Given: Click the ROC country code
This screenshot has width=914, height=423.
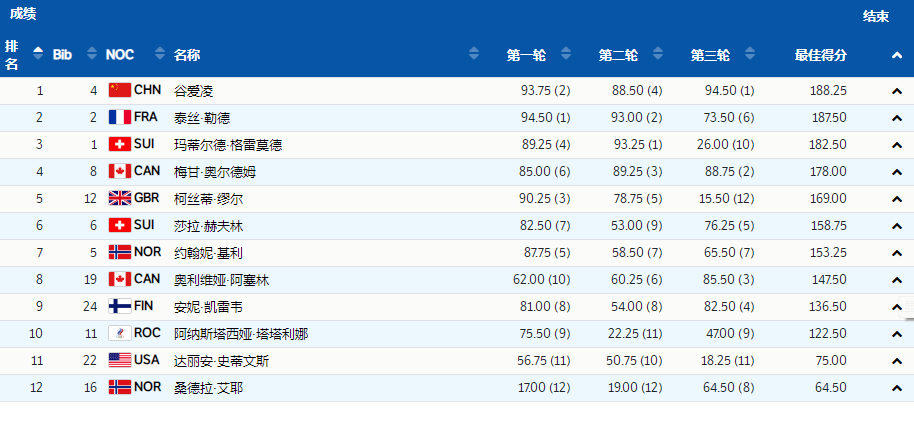Looking at the screenshot, I should pyautogui.click(x=147, y=333).
